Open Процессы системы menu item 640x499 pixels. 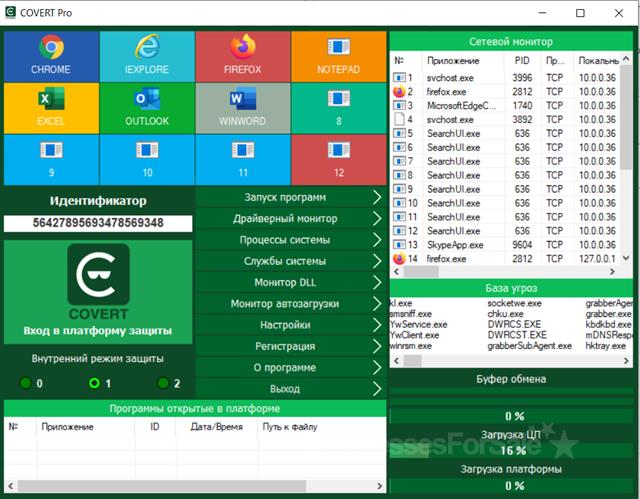coord(283,240)
